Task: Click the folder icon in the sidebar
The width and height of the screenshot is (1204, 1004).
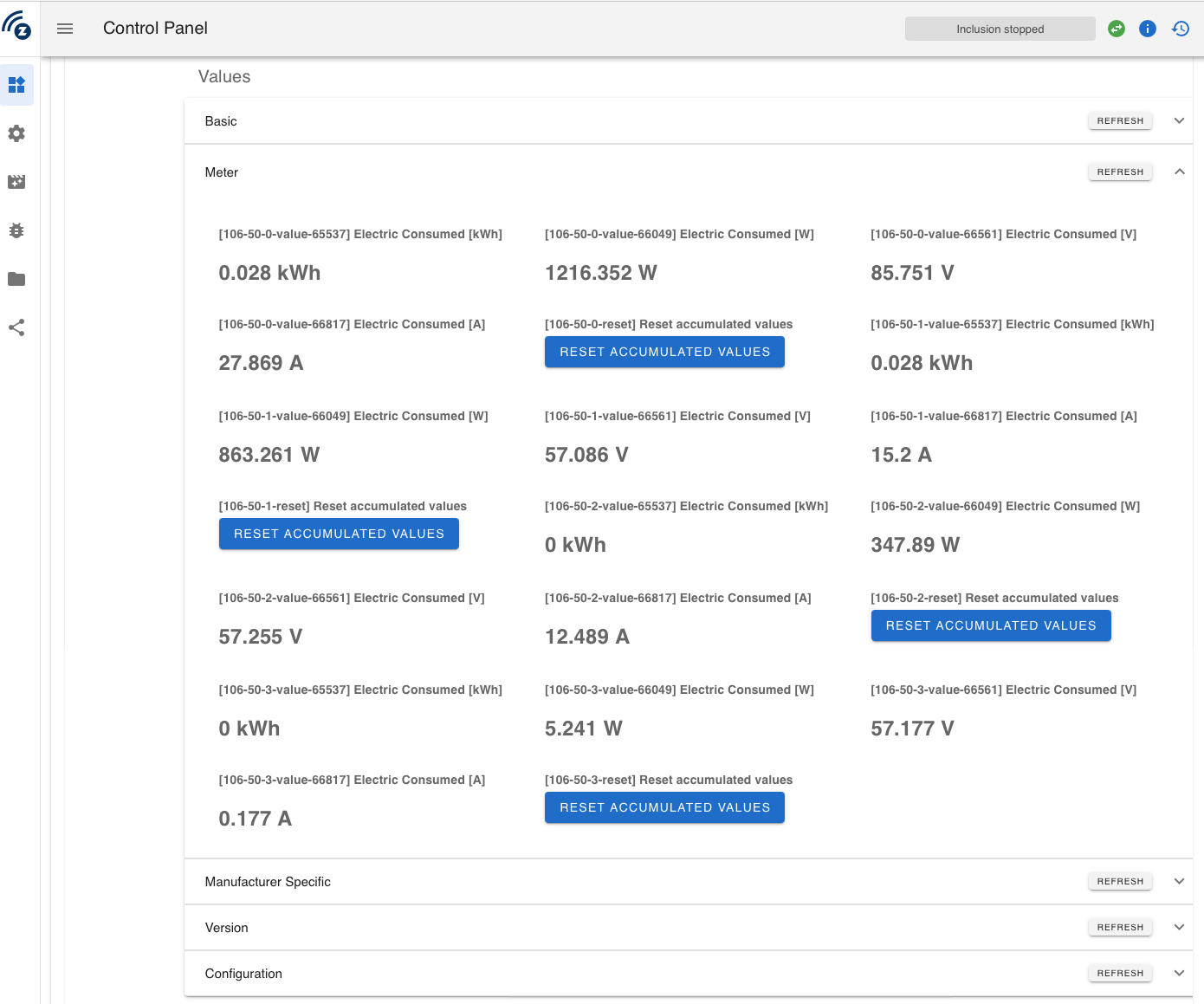Action: click(17, 279)
